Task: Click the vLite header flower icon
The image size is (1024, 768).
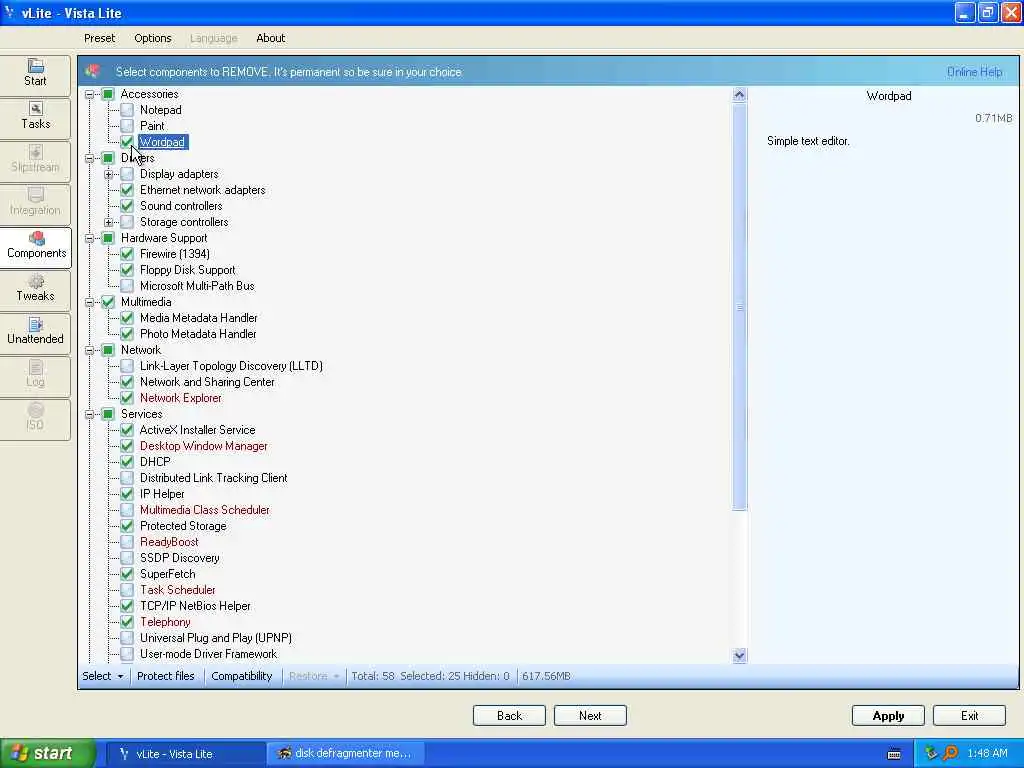Action: tap(93, 71)
